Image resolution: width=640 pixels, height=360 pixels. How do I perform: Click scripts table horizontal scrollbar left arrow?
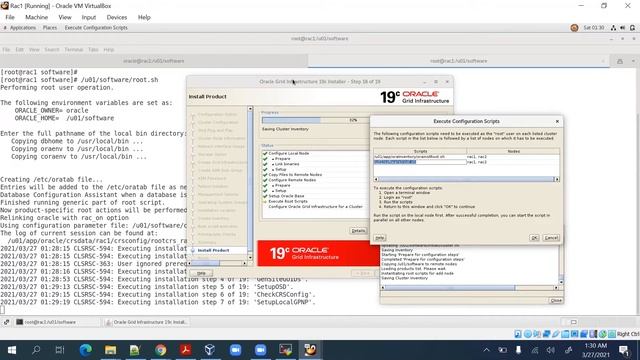click(x=376, y=179)
